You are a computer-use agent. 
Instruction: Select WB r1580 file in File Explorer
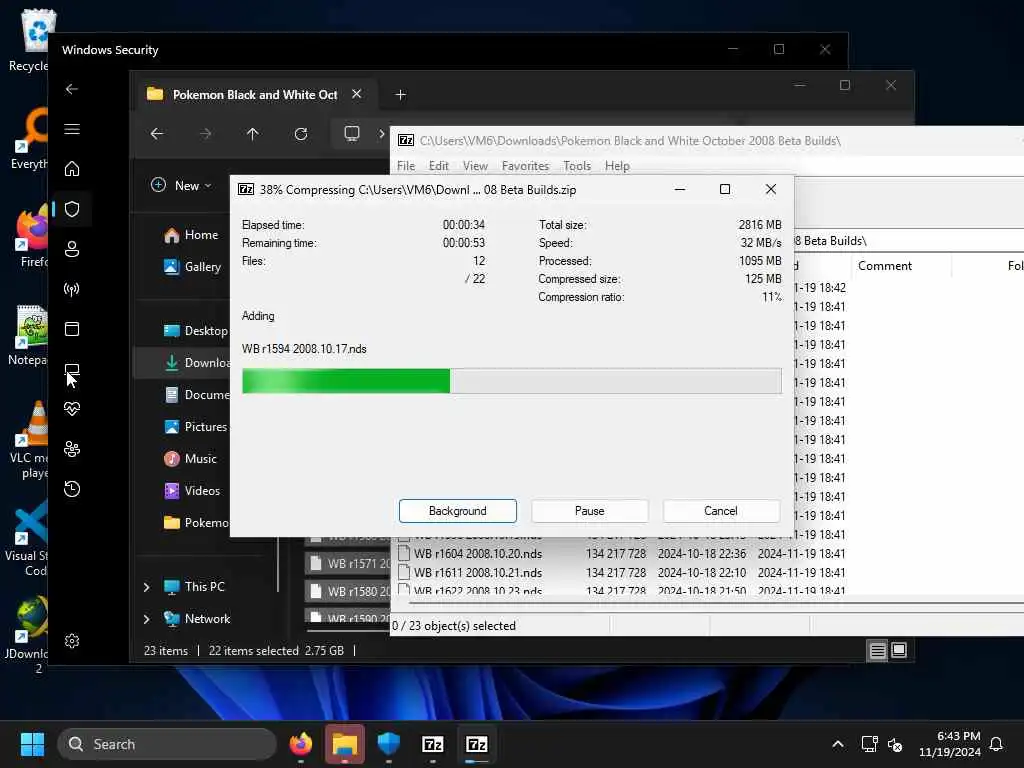[348, 591]
